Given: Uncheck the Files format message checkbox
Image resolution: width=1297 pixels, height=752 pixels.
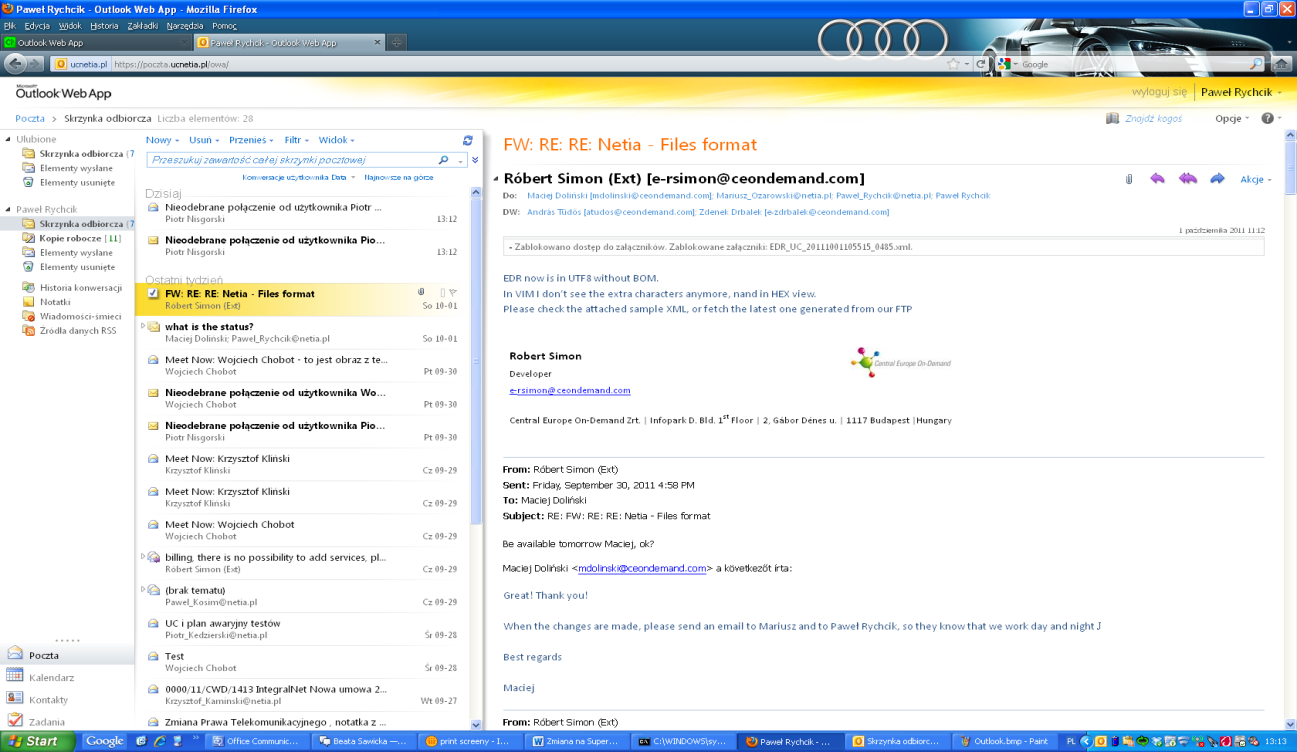Looking at the screenshot, I should click(x=153, y=294).
